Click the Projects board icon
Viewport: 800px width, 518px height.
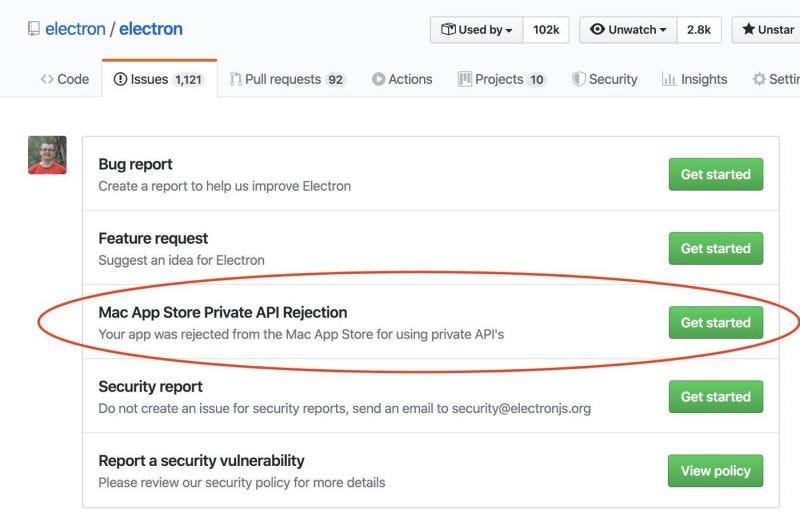coord(465,79)
